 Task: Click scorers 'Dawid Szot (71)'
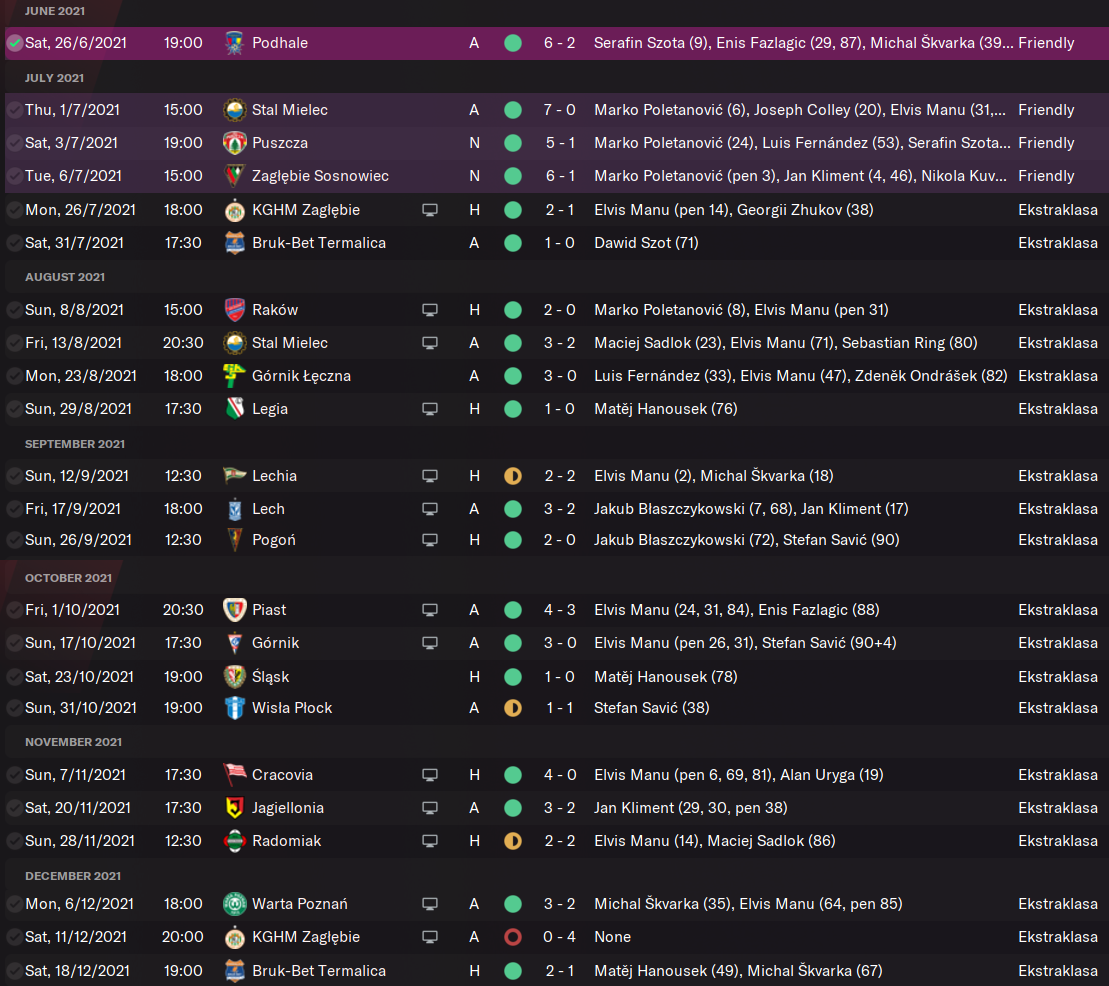pyautogui.click(x=646, y=243)
